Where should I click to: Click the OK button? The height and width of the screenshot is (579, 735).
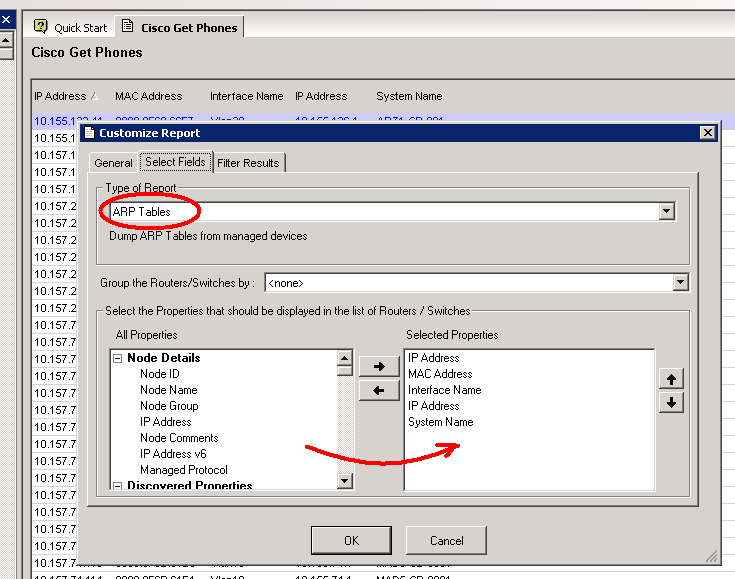click(x=351, y=541)
